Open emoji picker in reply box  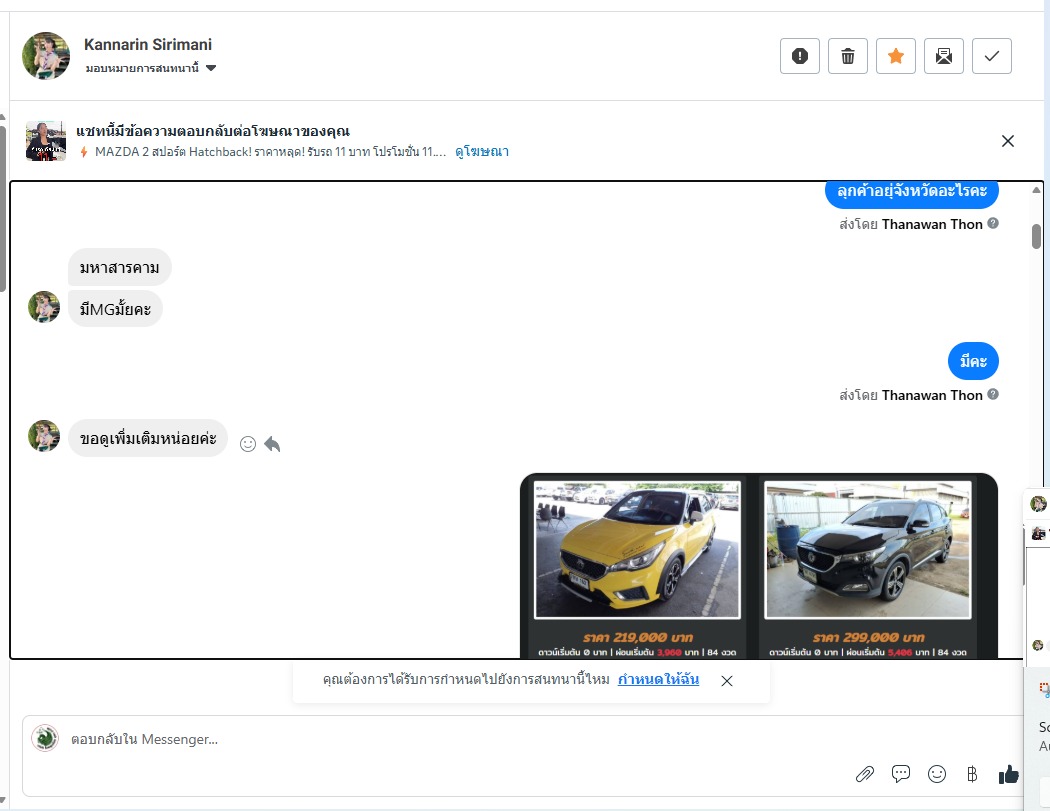tap(937, 774)
